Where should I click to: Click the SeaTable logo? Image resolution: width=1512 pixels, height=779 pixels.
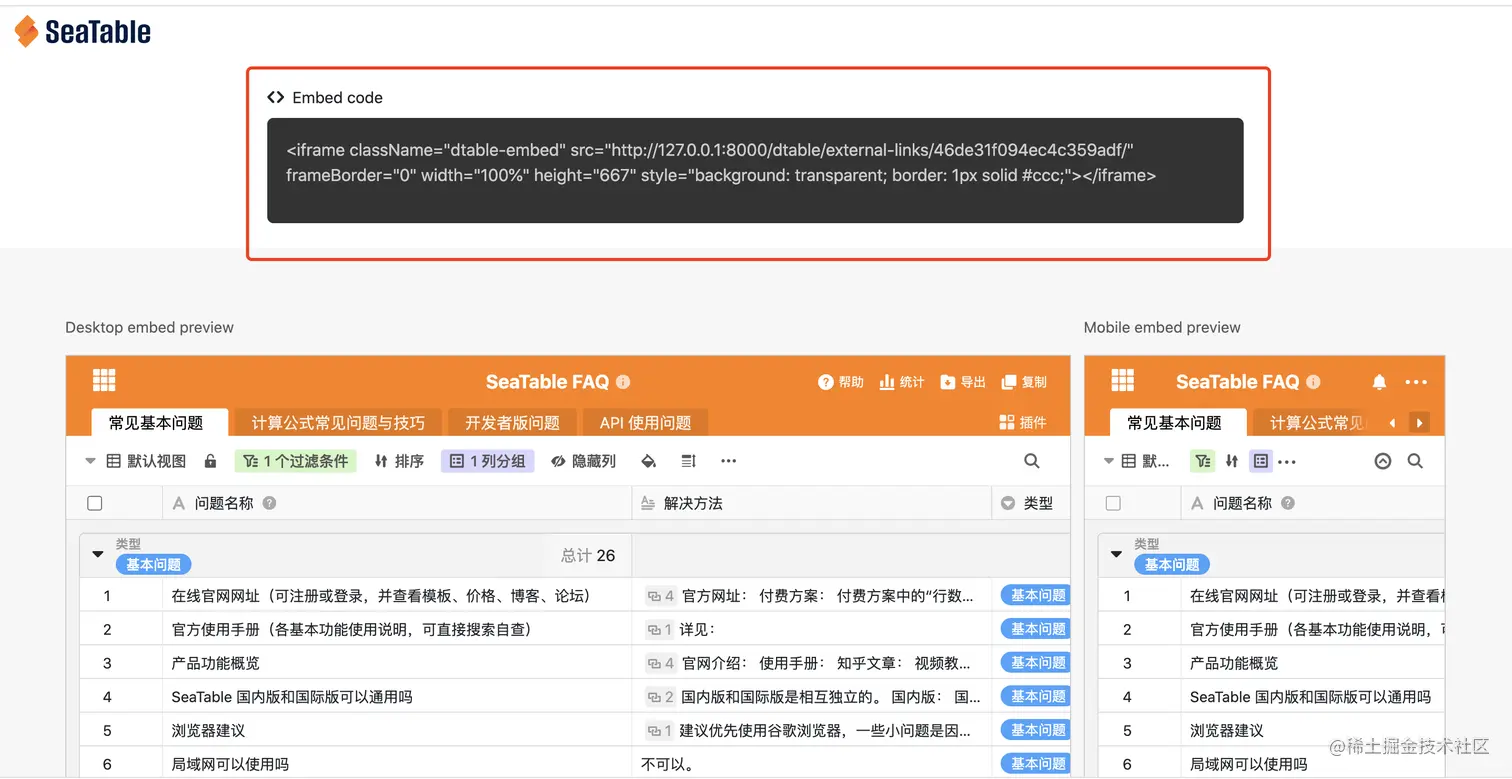(83, 32)
